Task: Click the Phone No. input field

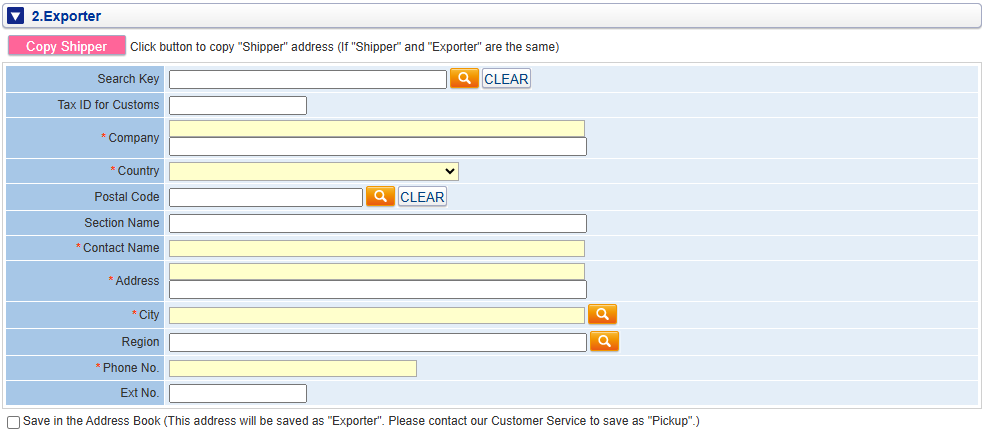Action: (x=293, y=369)
